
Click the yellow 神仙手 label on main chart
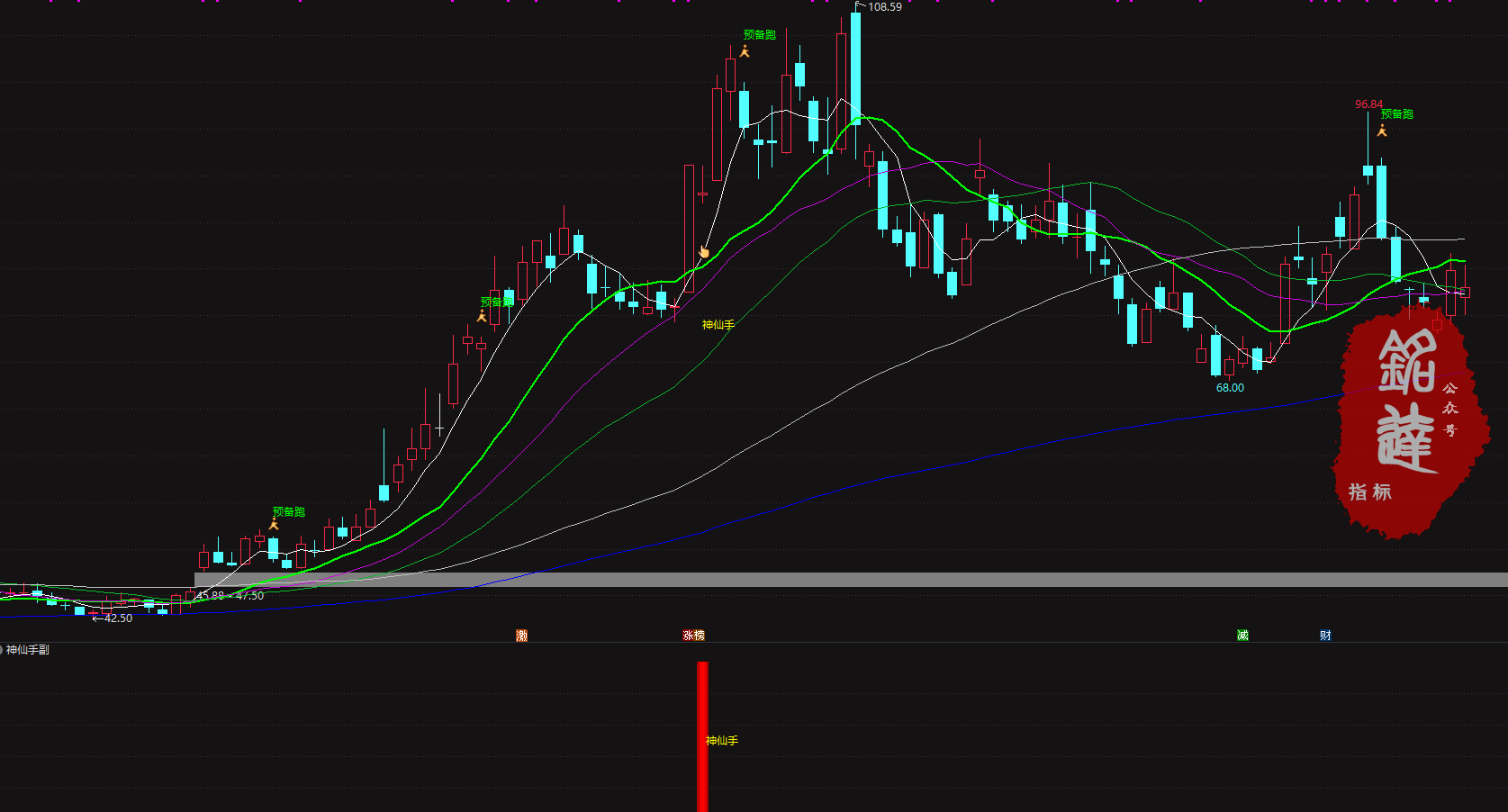pyautogui.click(x=718, y=325)
